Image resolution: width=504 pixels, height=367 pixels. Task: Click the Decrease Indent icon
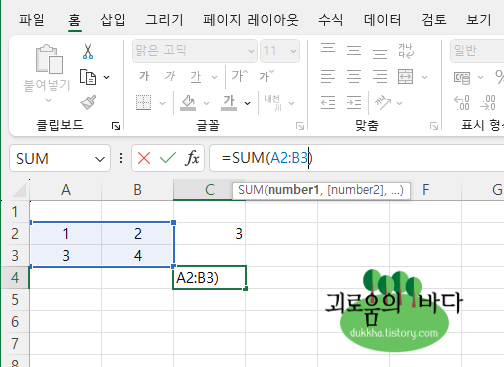(328, 103)
